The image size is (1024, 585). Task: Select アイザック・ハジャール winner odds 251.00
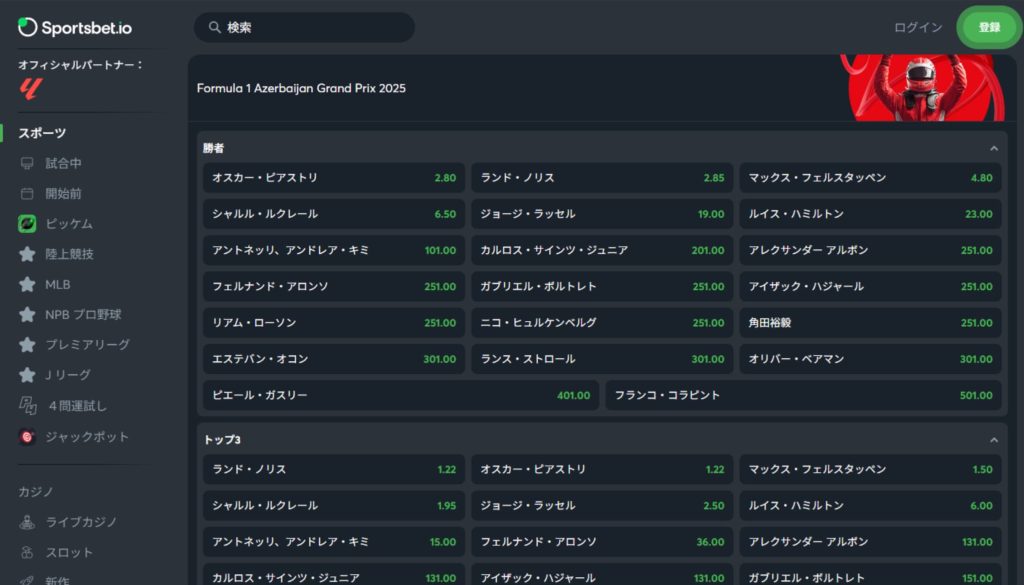click(871, 287)
